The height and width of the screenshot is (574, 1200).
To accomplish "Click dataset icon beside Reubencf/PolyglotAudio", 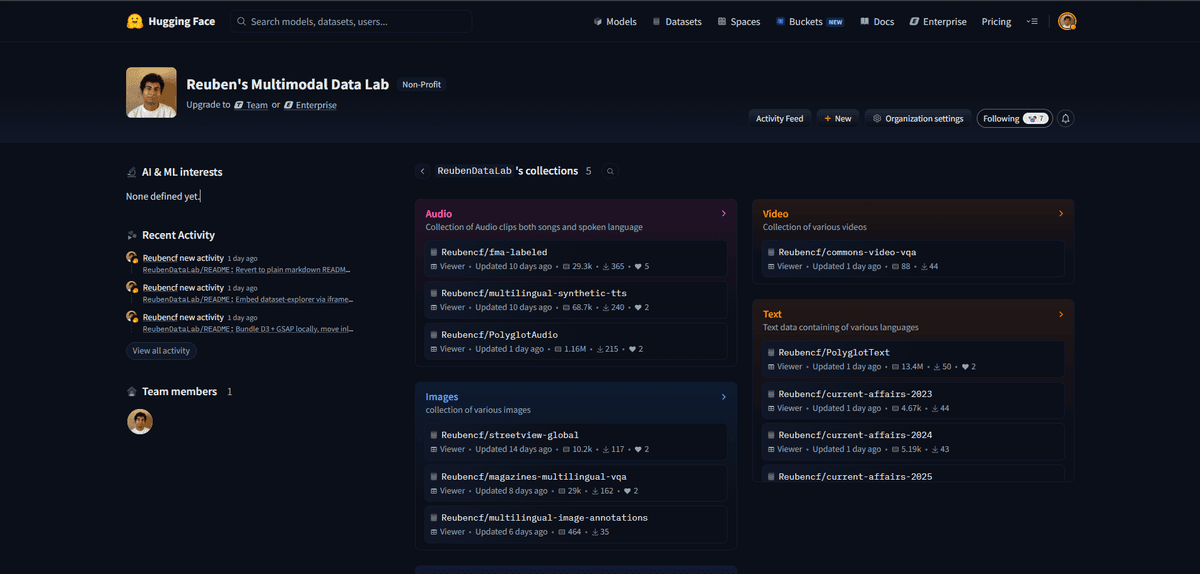I will click(x=433, y=334).
